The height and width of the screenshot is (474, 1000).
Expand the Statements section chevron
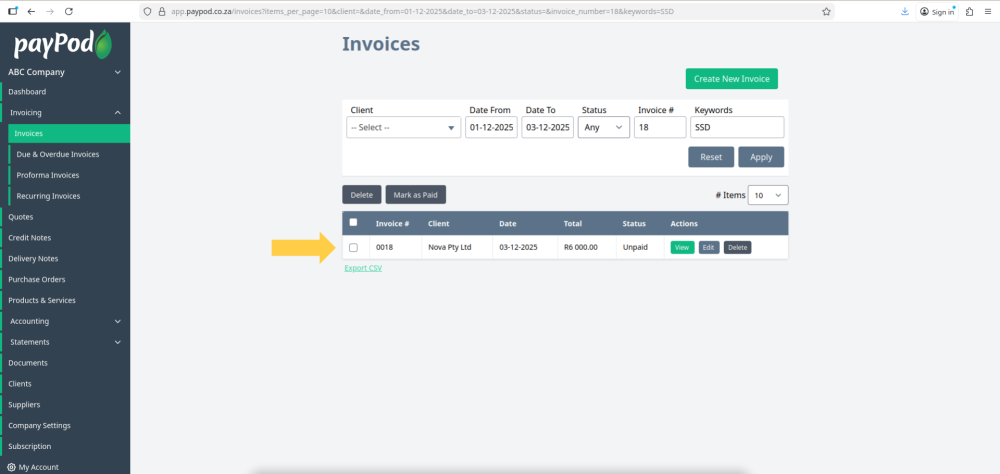click(117, 343)
